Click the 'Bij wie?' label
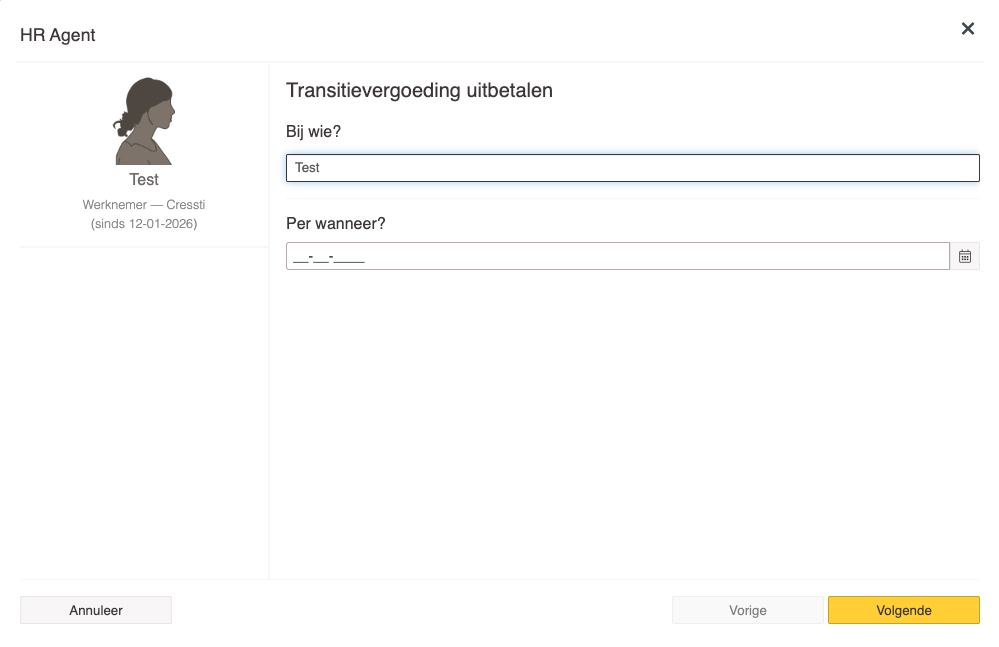Screen dimensions: 999x647 314,131
